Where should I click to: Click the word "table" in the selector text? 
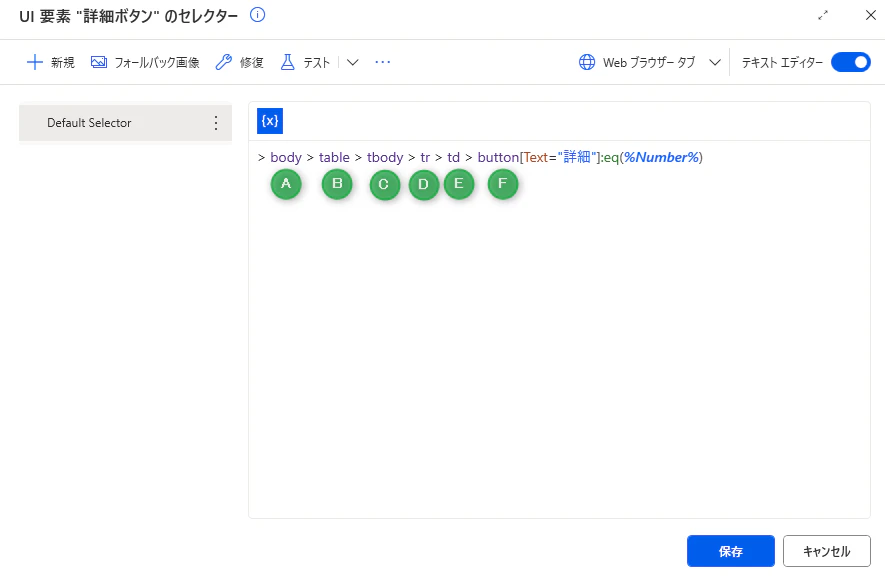coord(334,157)
